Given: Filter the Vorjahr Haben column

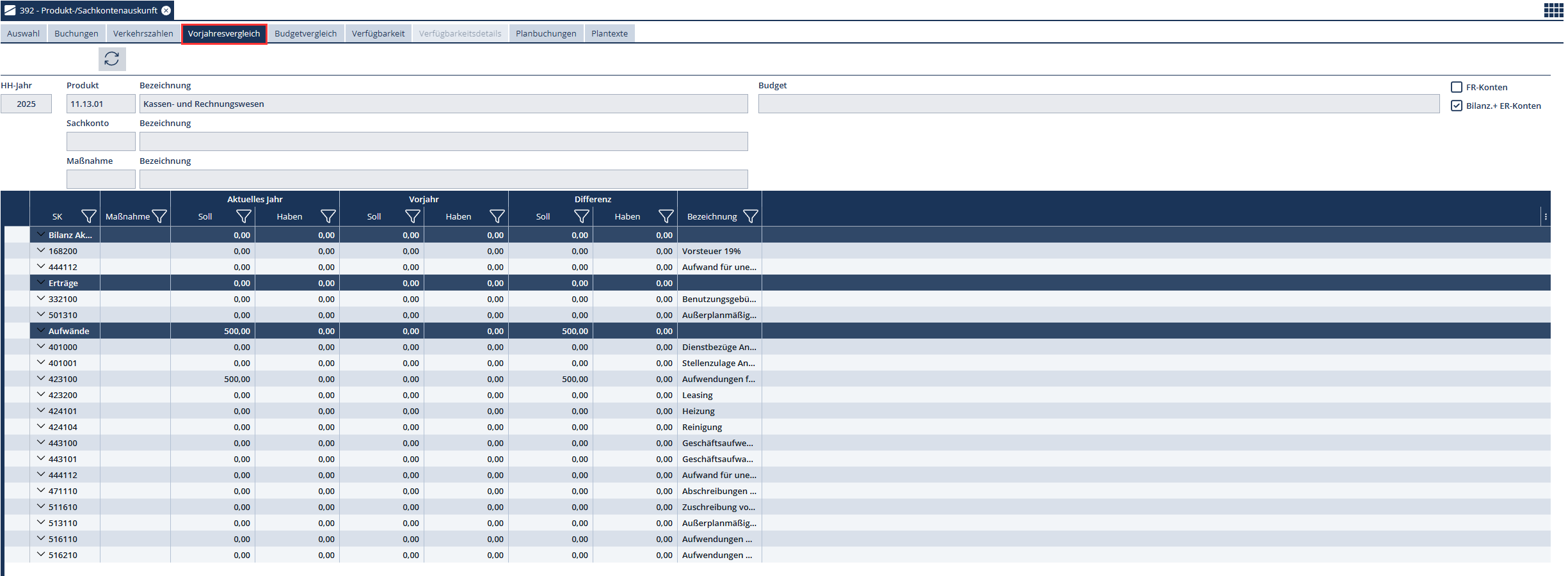Looking at the screenshot, I should coord(497,217).
